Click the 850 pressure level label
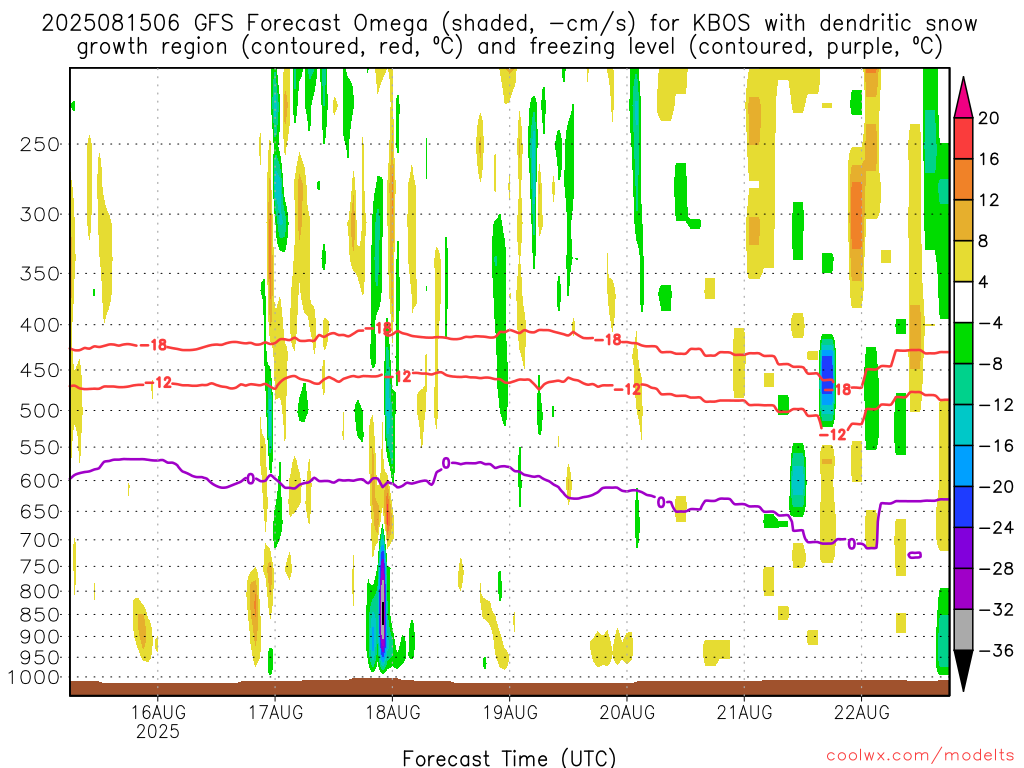Image resolution: width=1024 pixels, height=768 pixels. coord(40,615)
